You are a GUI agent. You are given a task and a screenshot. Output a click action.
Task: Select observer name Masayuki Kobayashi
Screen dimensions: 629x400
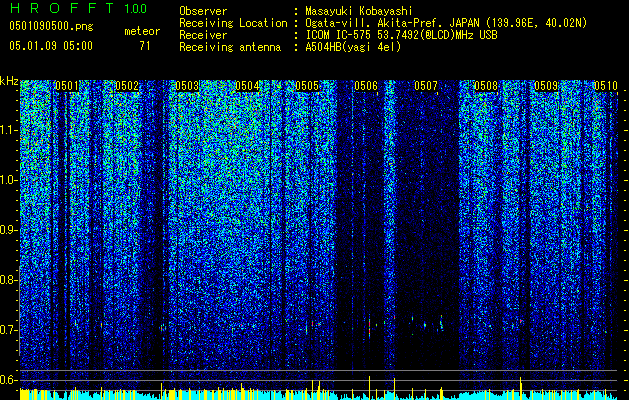tap(359, 11)
